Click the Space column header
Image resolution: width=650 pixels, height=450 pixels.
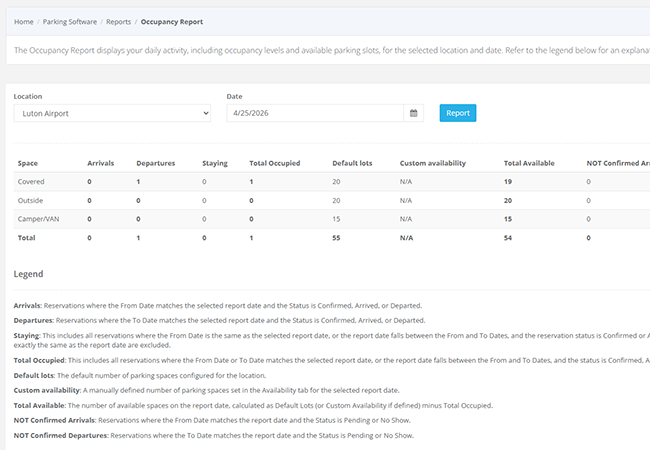(x=28, y=163)
